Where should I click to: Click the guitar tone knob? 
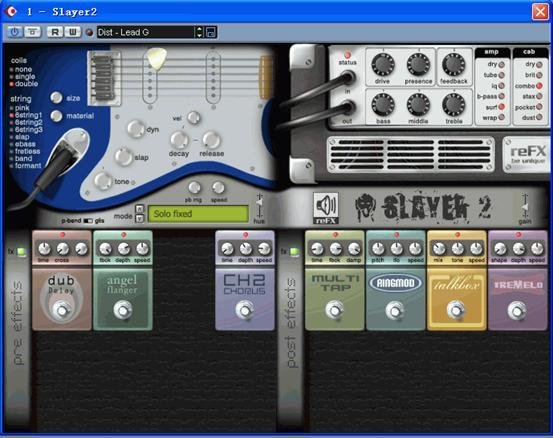pyautogui.click(x=103, y=181)
